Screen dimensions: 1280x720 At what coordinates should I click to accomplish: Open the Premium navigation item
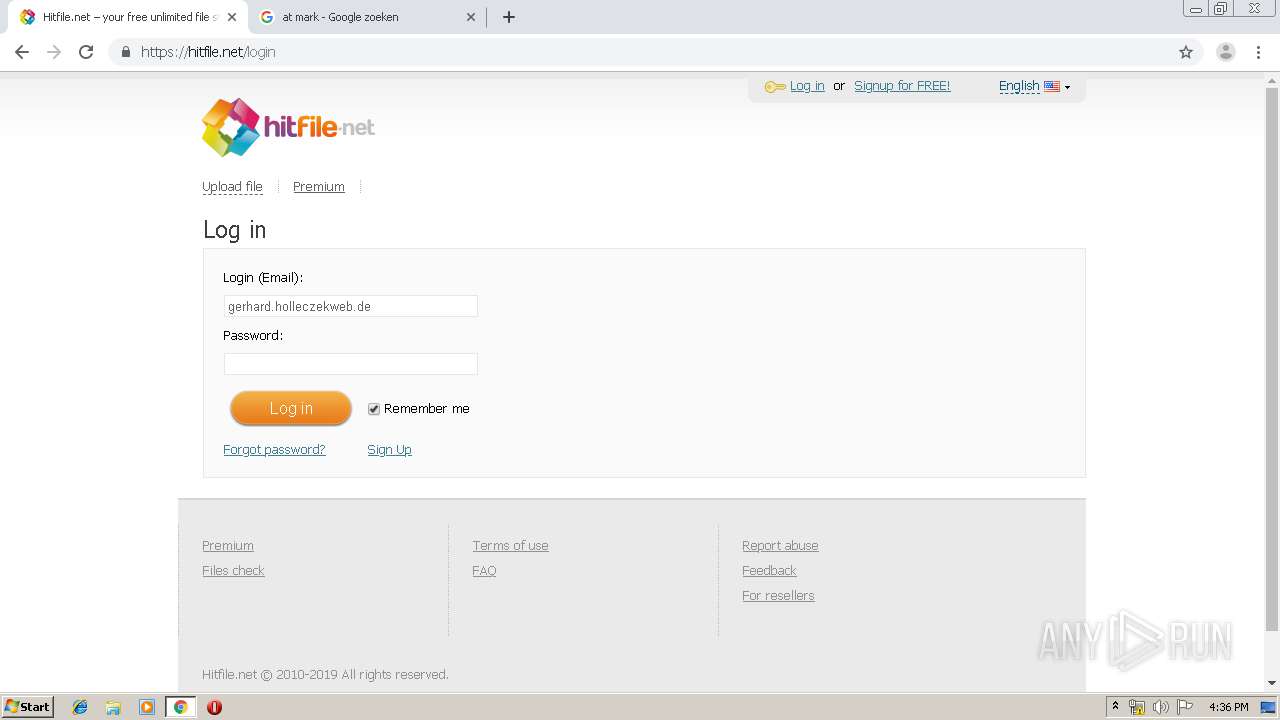pyautogui.click(x=319, y=187)
